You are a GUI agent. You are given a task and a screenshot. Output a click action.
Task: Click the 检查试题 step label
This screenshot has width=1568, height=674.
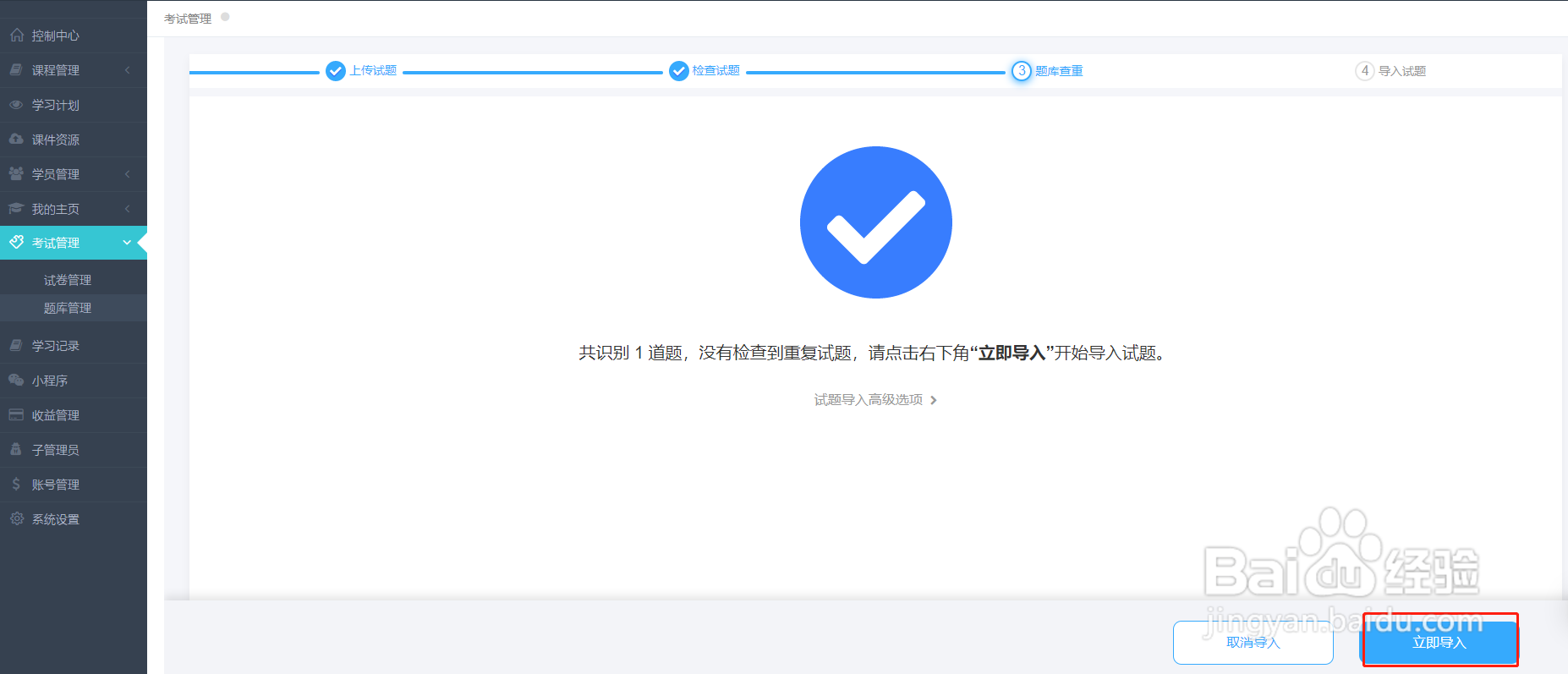pyautogui.click(x=716, y=70)
